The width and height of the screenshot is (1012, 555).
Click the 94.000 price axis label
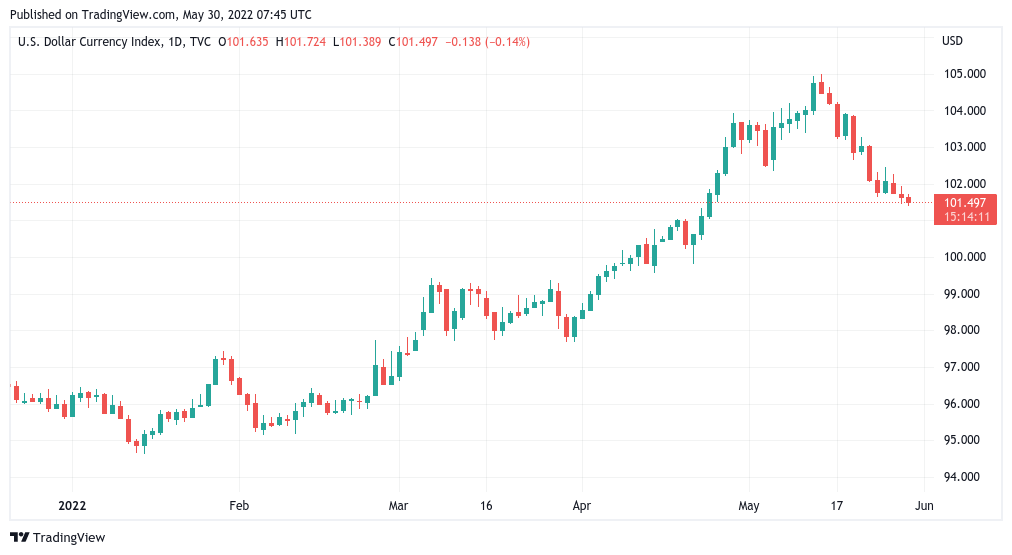964,477
